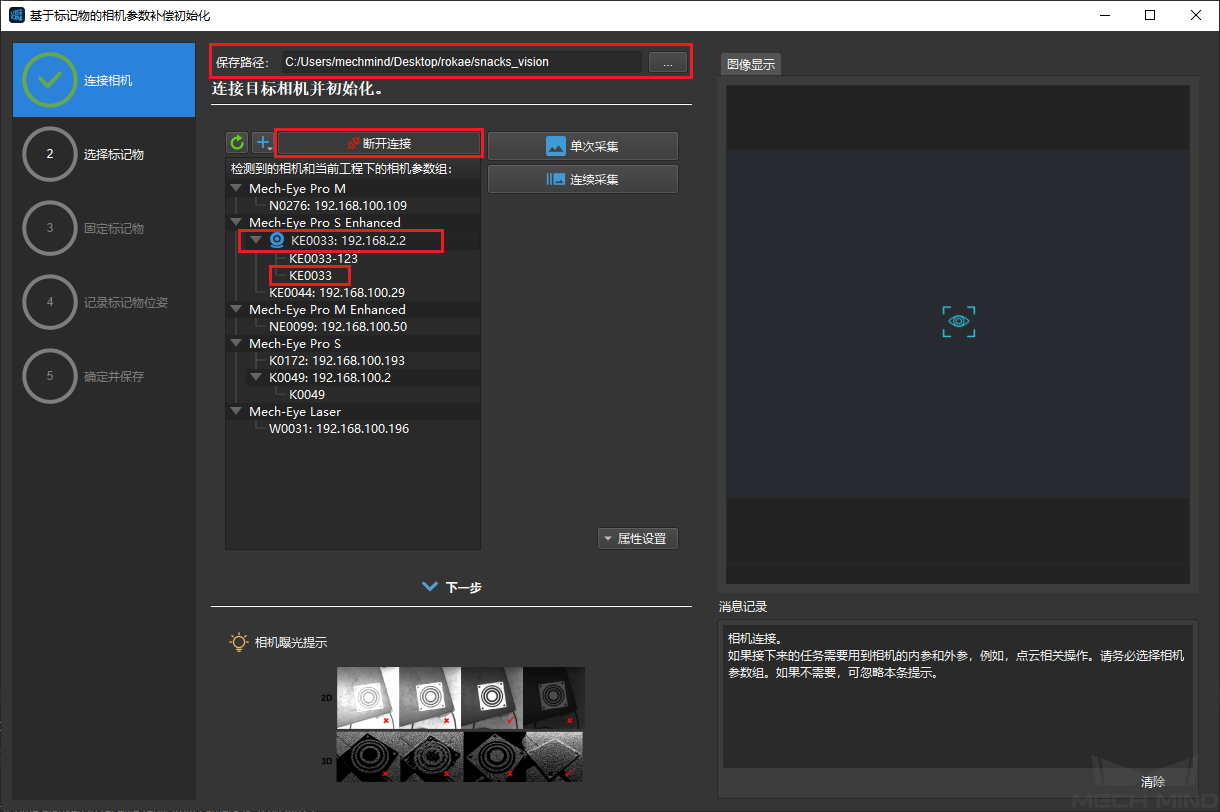This screenshot has height=812, width=1220.
Task: Click the lightbulb icon by 相机曝光提示
Action: (239, 642)
